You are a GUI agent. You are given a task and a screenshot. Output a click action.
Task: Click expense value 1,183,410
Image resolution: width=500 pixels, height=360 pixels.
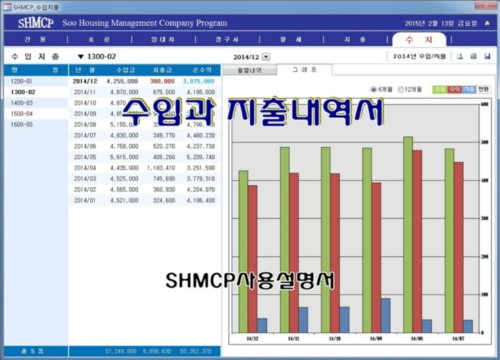[x=161, y=168]
